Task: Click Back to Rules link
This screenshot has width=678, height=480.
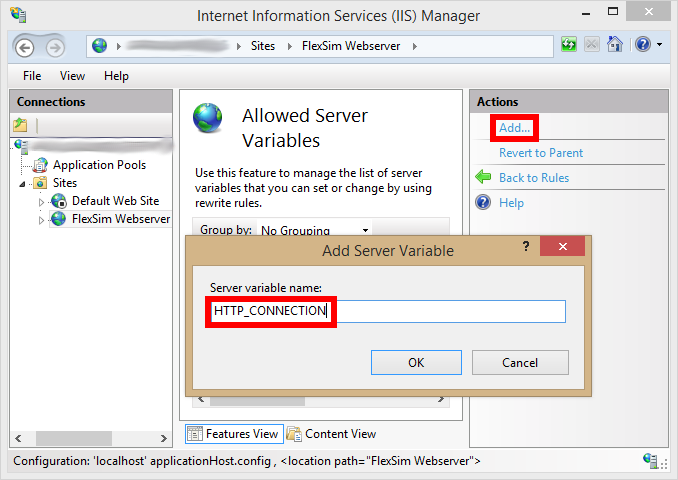Action: pyautogui.click(x=534, y=178)
